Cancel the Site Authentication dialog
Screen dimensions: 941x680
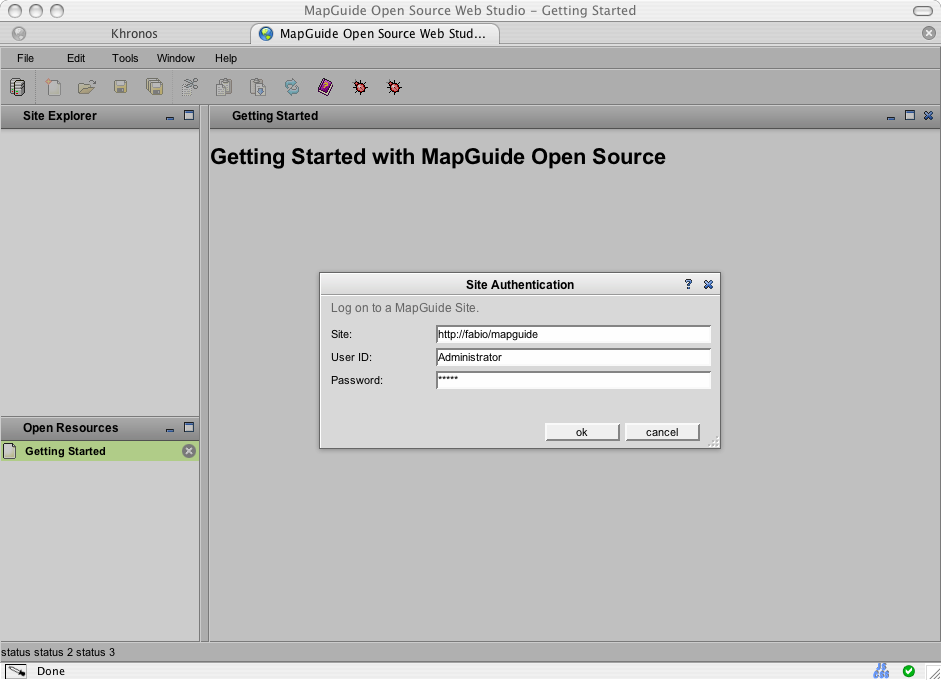[x=662, y=433]
